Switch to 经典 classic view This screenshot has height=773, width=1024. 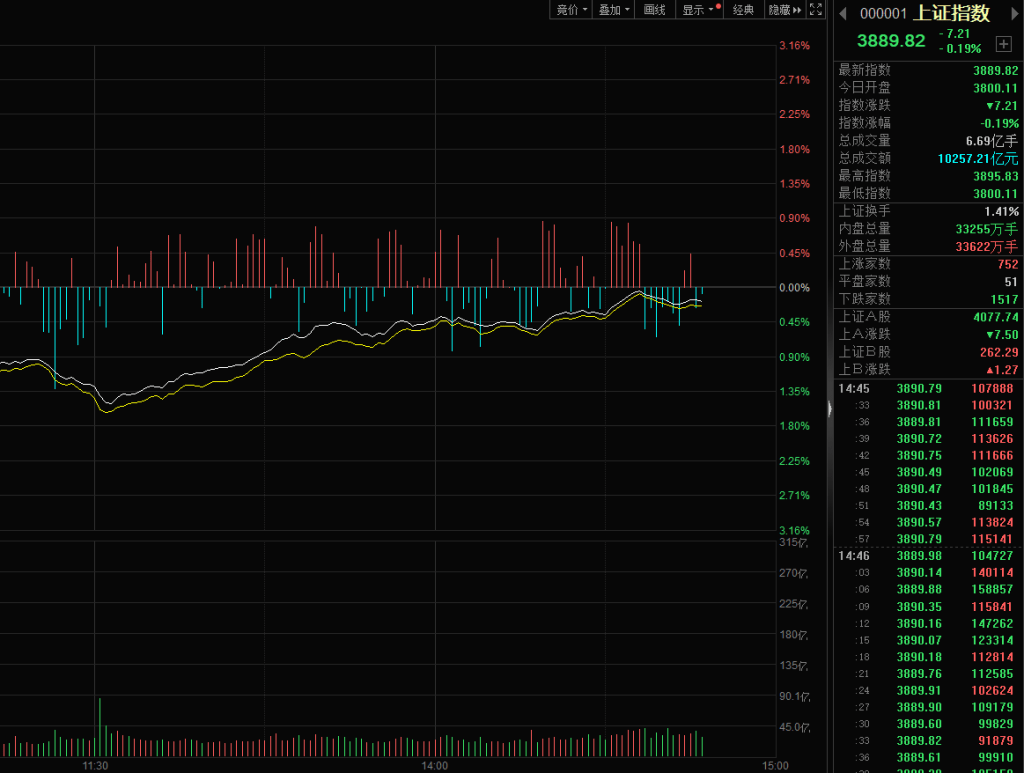pos(743,10)
